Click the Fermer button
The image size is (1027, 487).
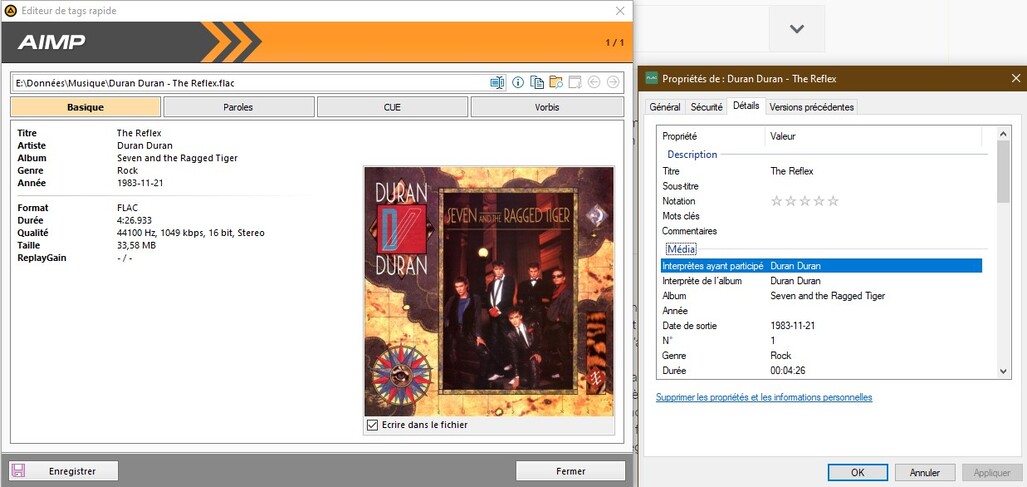coord(570,471)
